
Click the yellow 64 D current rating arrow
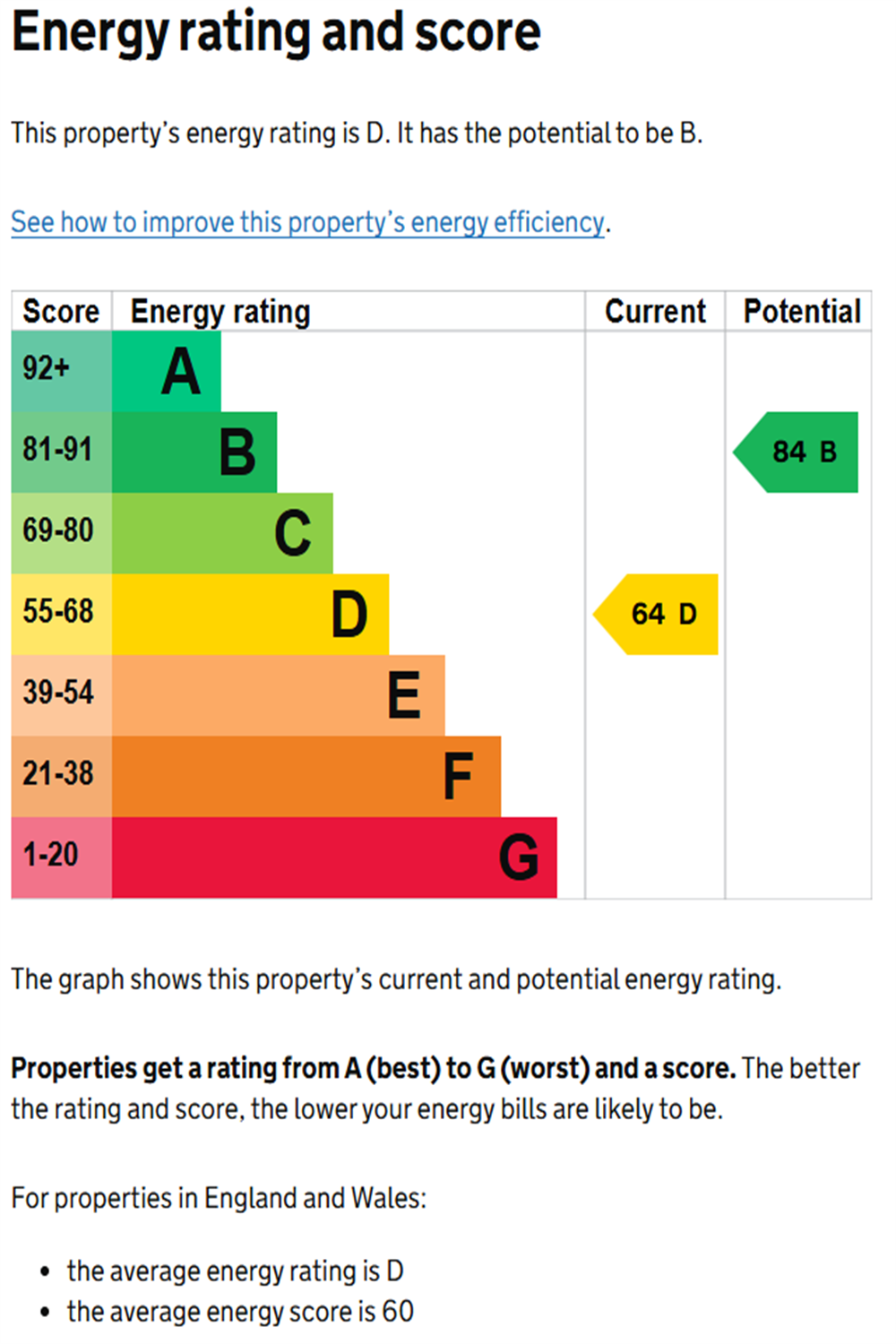[x=659, y=615]
